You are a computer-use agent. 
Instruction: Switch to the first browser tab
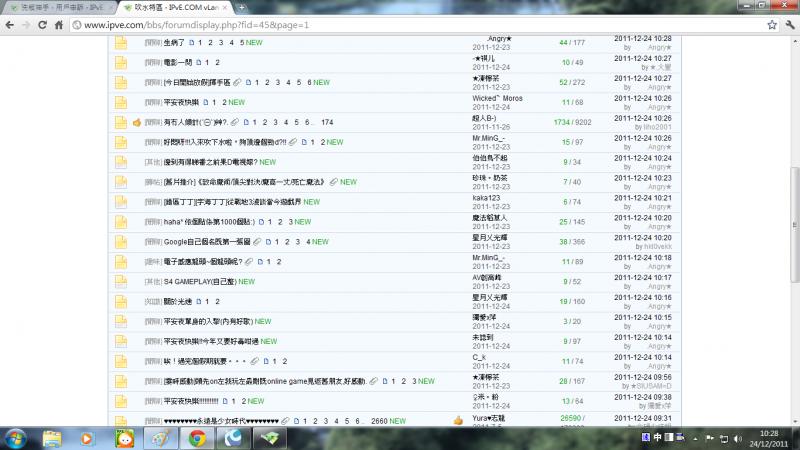click(57, 7)
